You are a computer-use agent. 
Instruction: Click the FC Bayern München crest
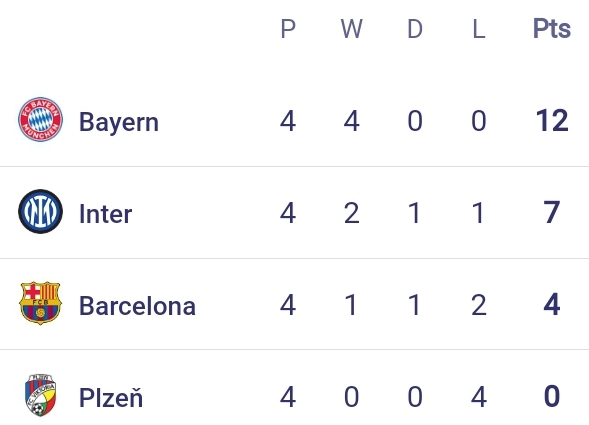coord(41,119)
